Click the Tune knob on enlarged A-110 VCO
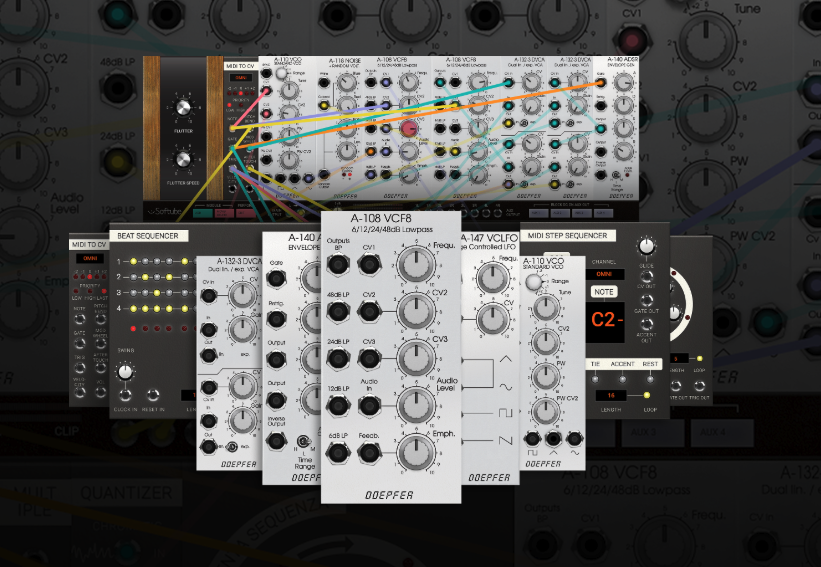 click(x=546, y=308)
